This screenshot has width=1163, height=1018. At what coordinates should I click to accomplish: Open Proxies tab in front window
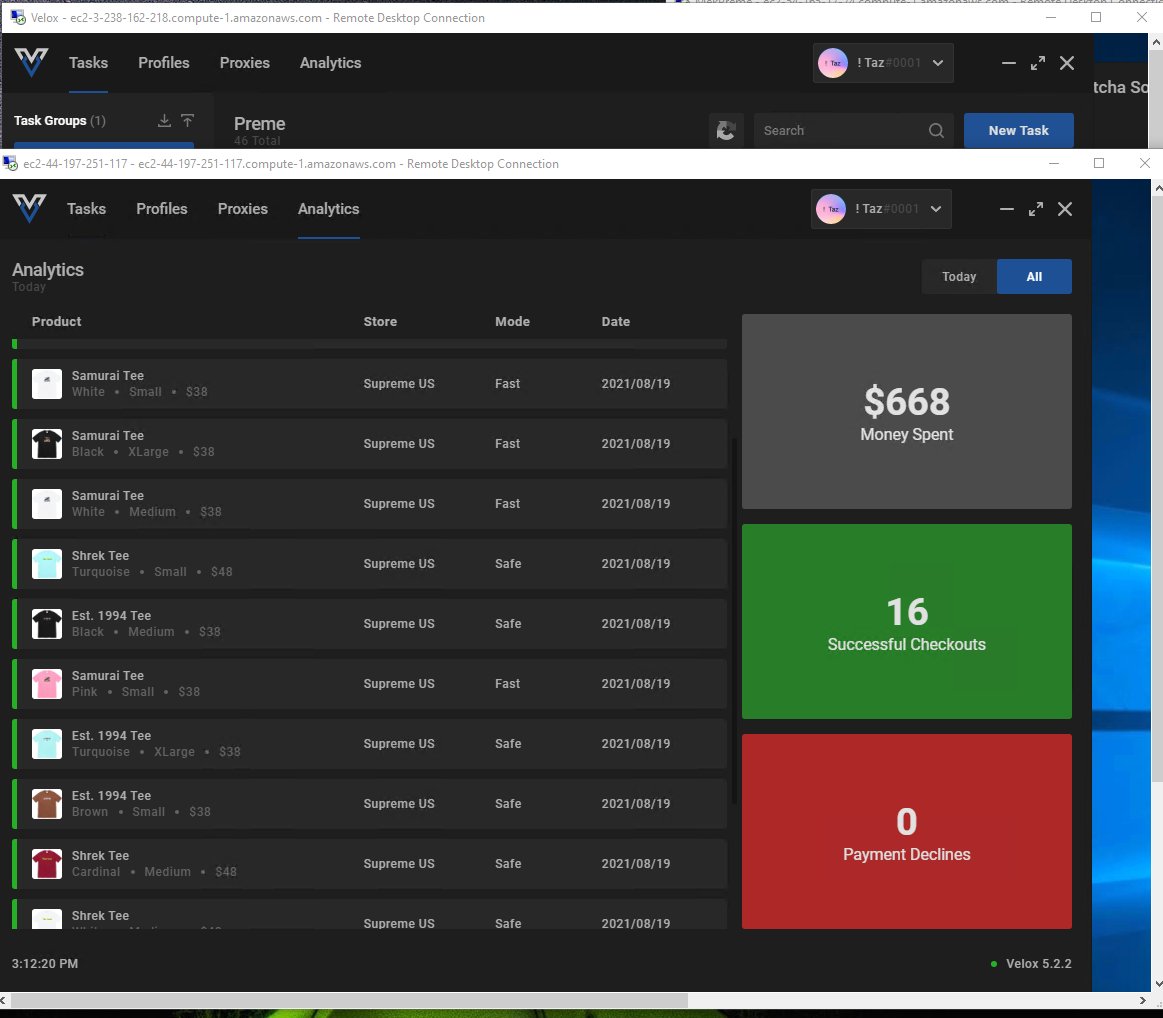pos(243,209)
